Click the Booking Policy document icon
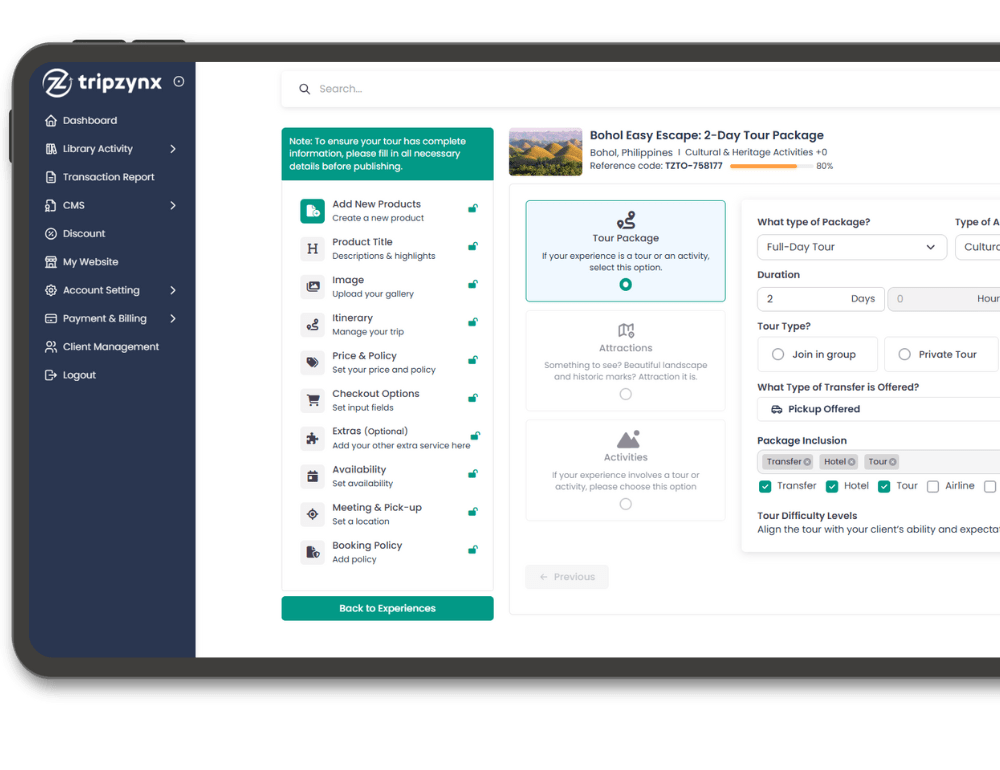Viewport: 1000px width, 770px height. (312, 552)
